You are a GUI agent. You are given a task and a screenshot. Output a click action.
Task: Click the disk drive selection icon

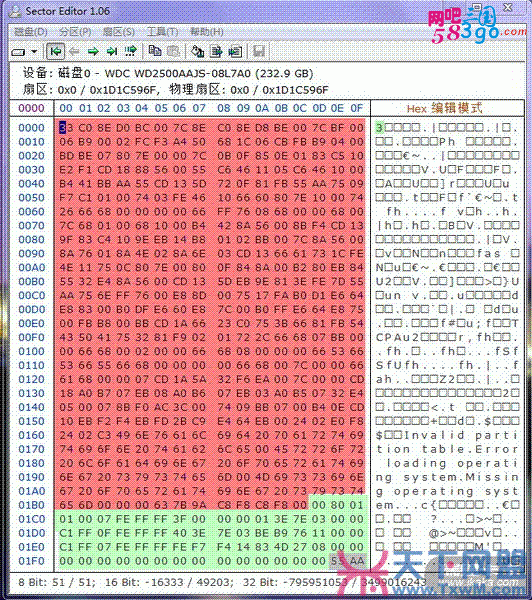(x=18, y=52)
